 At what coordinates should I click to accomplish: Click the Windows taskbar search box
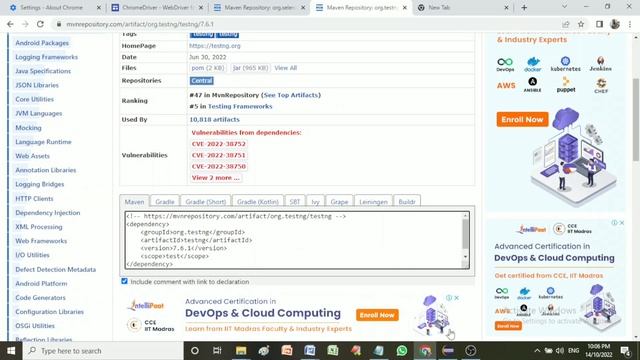pos(103,351)
